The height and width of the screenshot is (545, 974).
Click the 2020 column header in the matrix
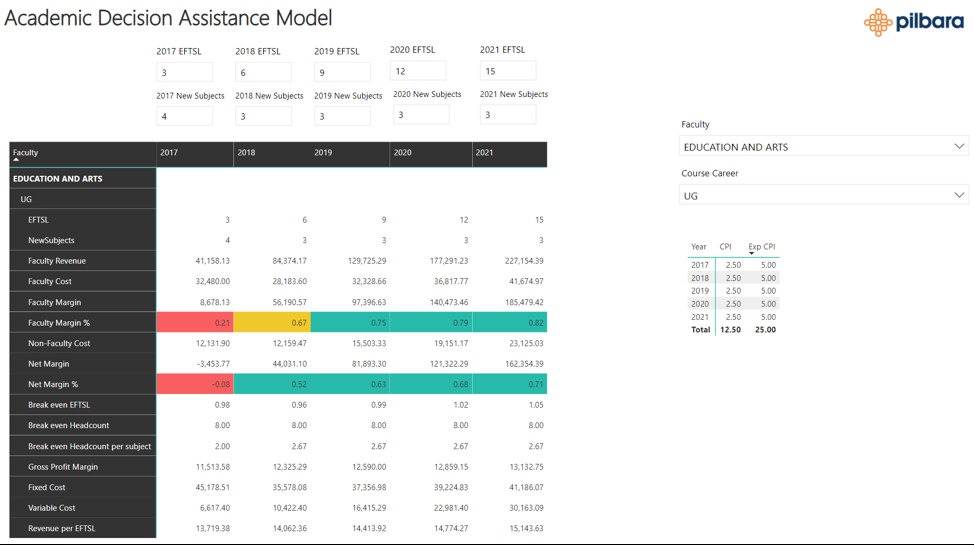point(431,153)
